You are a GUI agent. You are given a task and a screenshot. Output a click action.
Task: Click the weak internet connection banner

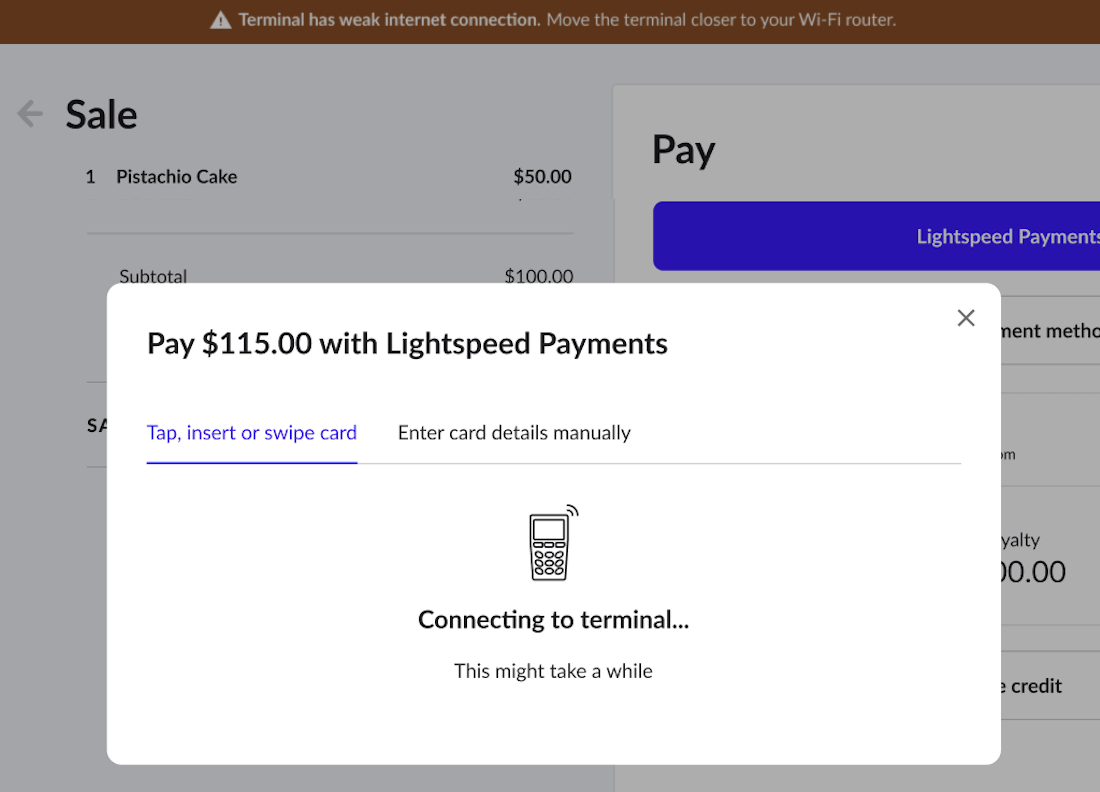(550, 21)
